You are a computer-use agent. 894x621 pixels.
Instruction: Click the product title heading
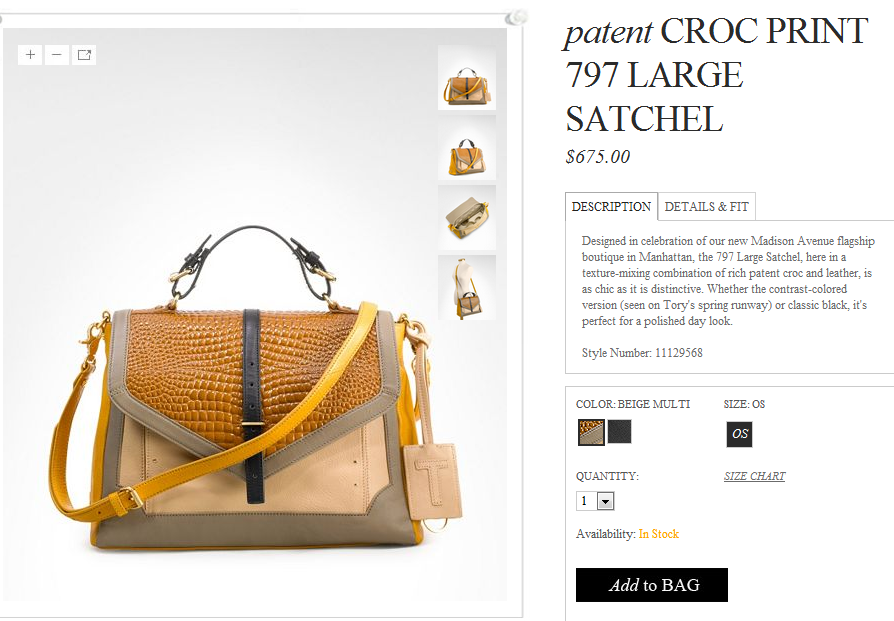tap(717, 75)
